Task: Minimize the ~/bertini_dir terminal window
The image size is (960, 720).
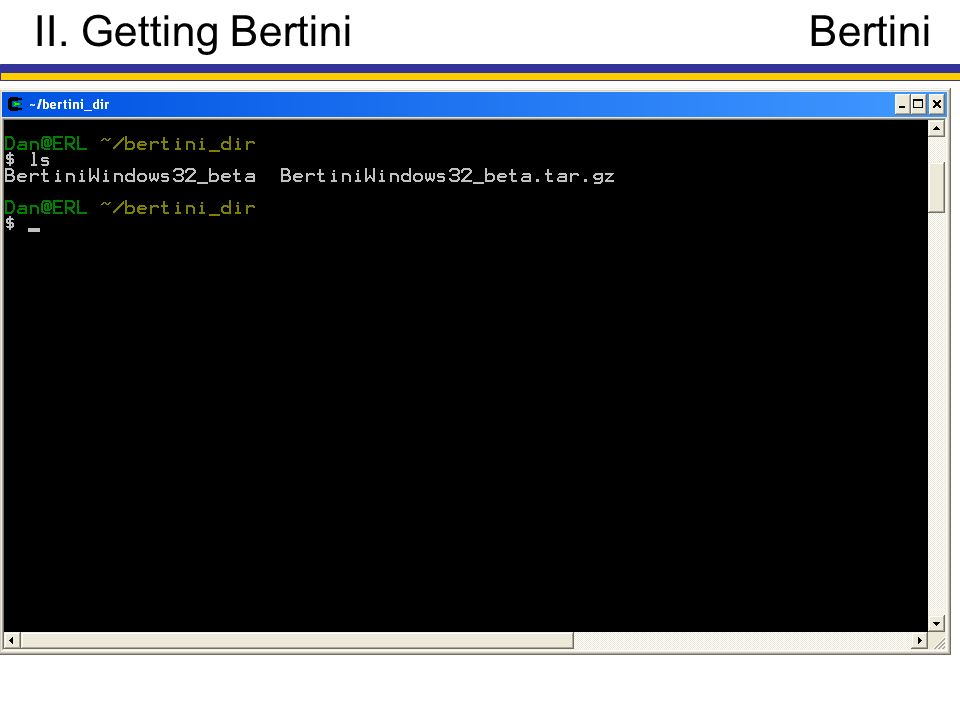Action: point(901,105)
